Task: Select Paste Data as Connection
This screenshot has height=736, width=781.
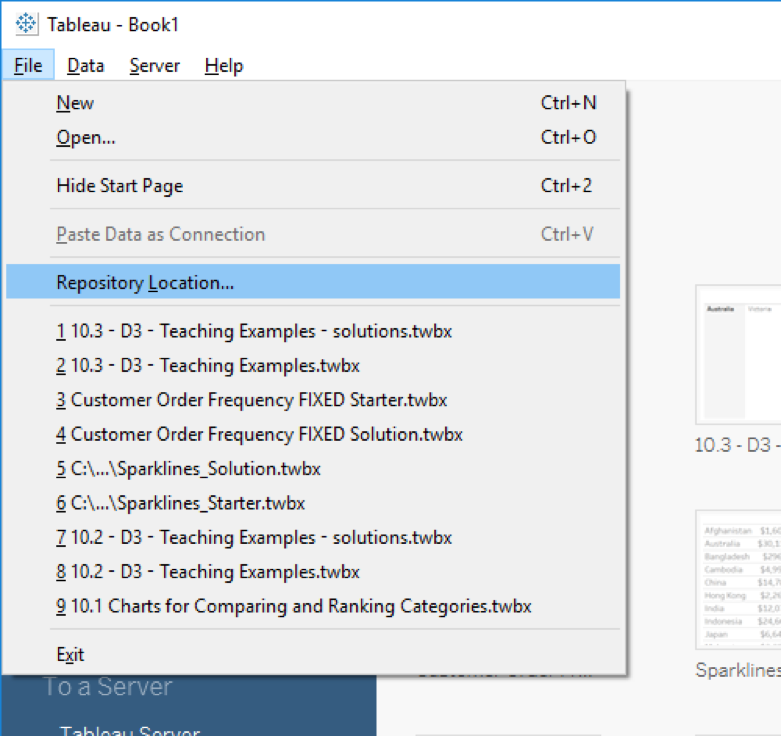Action: point(313,234)
